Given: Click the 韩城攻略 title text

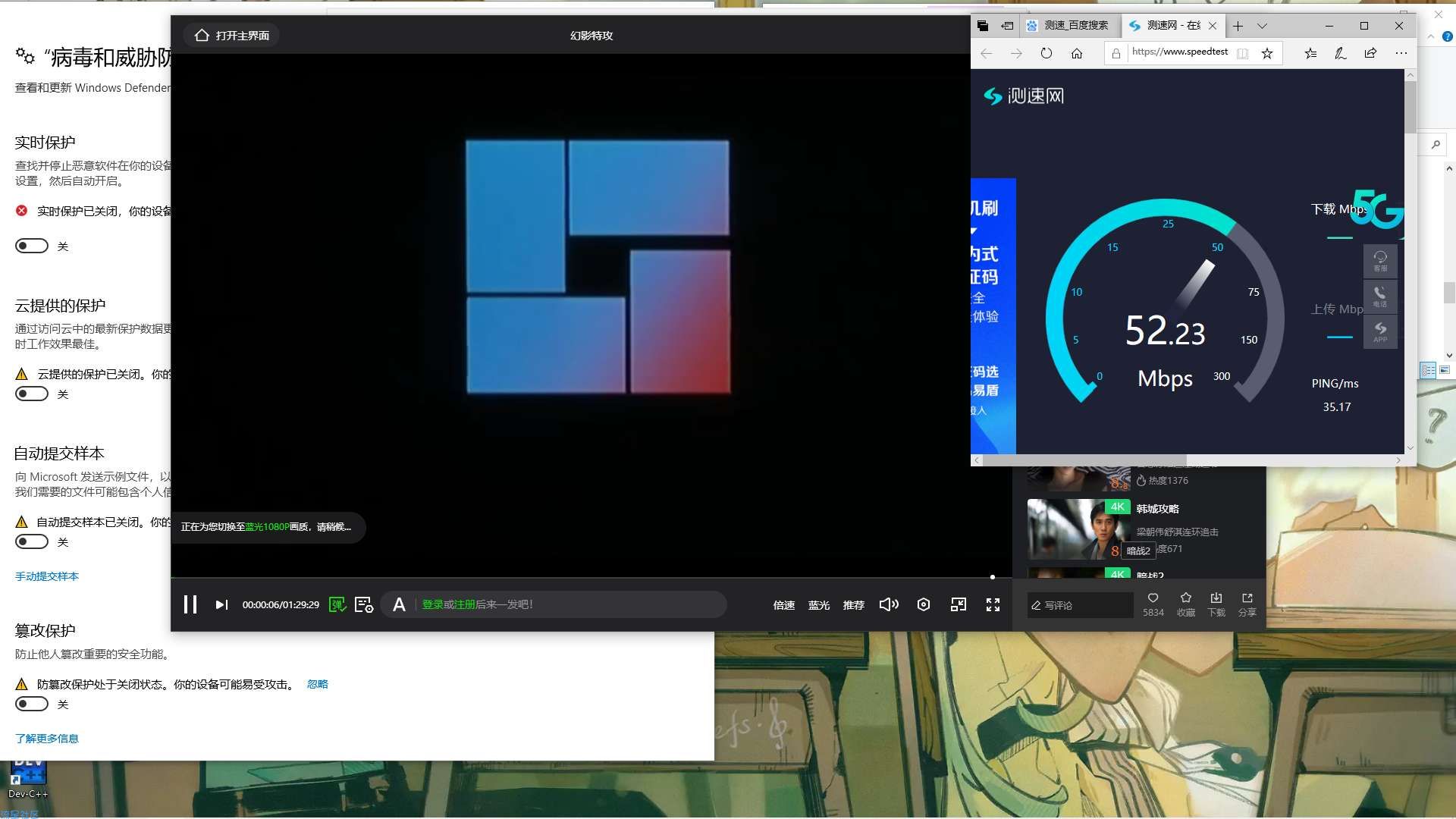Looking at the screenshot, I should pyautogui.click(x=1157, y=509).
